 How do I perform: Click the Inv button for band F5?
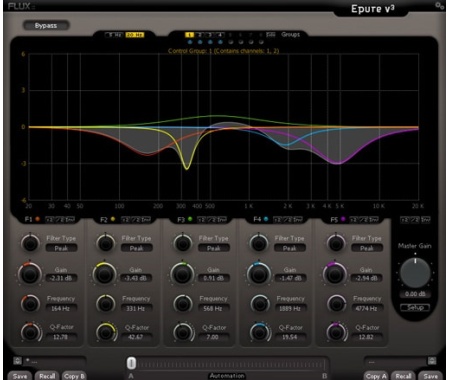[x=375, y=220]
